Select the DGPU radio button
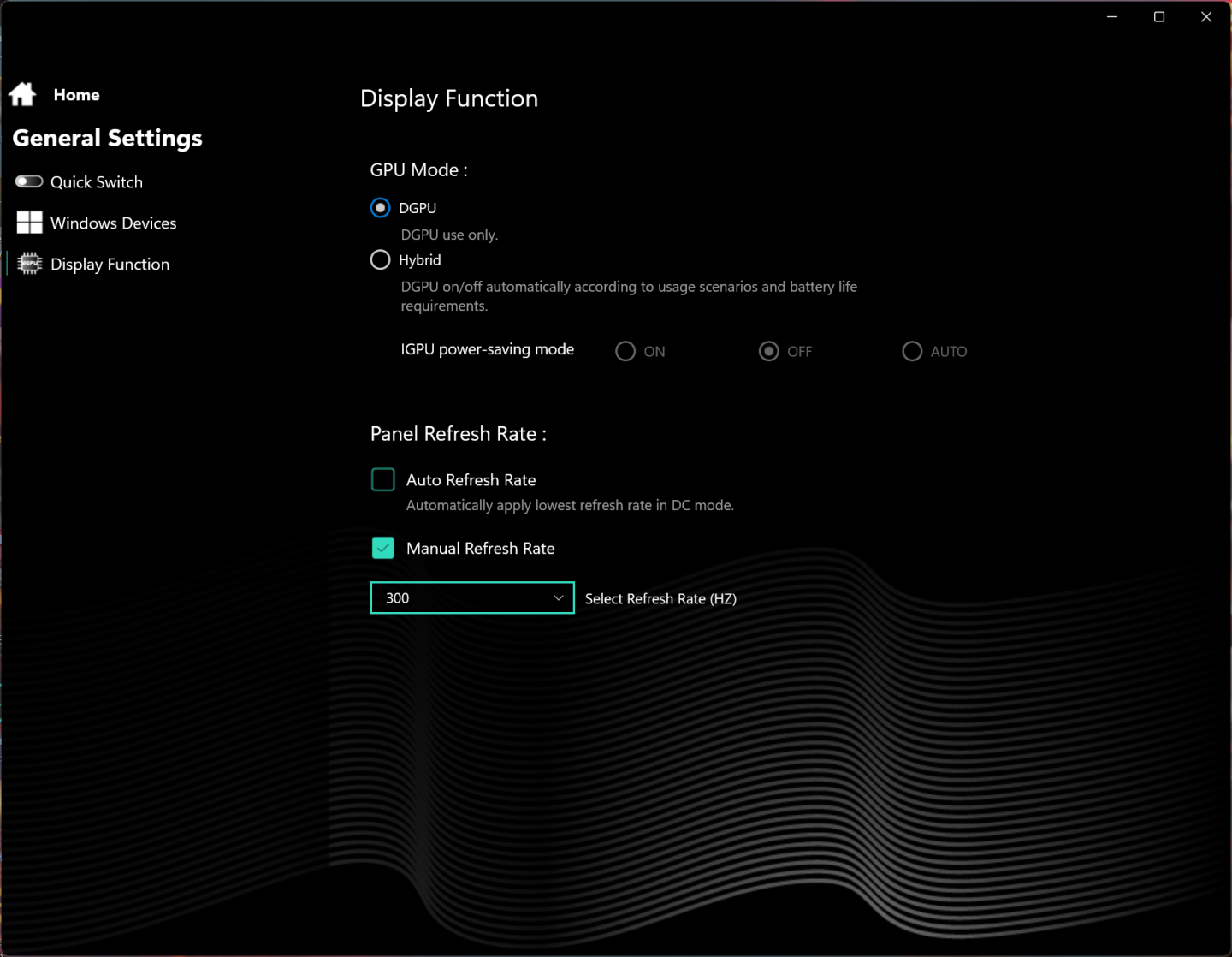 tap(381, 208)
